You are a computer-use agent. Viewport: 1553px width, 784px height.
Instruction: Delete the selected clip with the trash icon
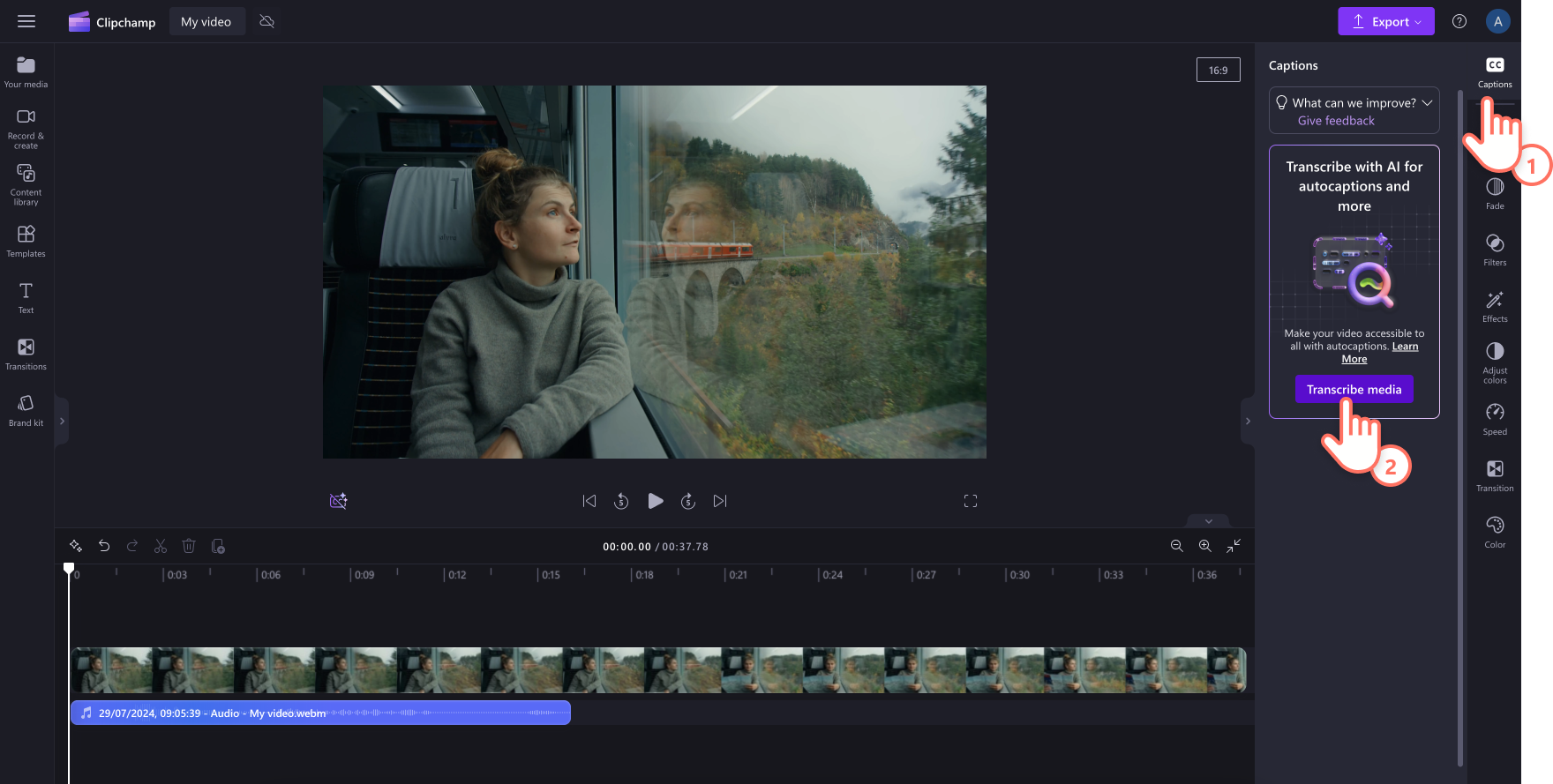tap(189, 546)
